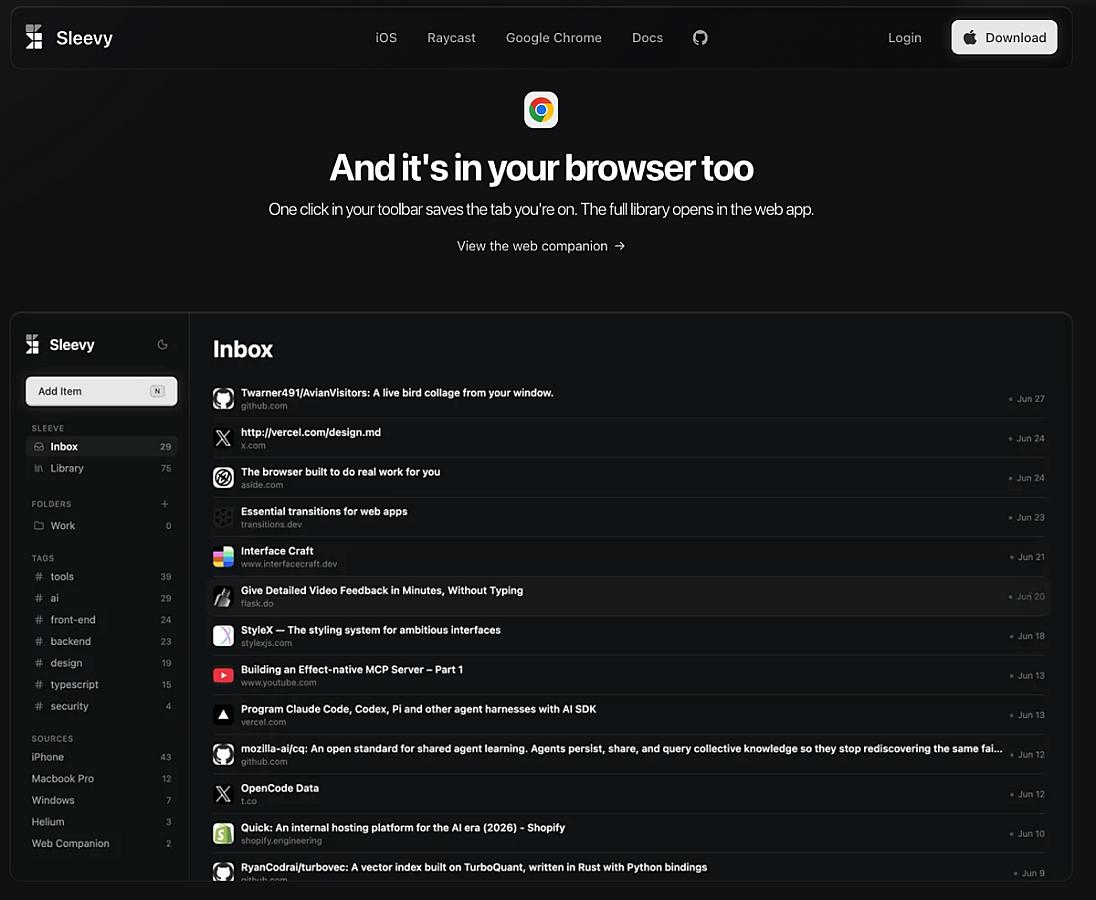The height and width of the screenshot is (900, 1096).
Task: Open 'mozilla-ai/cq' item title
Action: [x=621, y=748]
